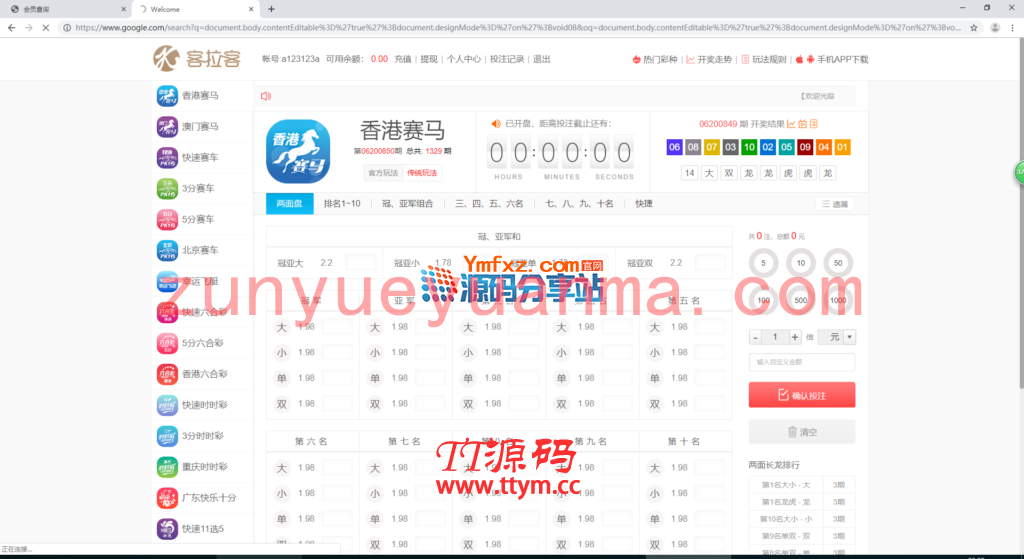The width and height of the screenshot is (1024, 559).
Task: Open the document icon beside 开奖结果
Action: click(x=814, y=124)
